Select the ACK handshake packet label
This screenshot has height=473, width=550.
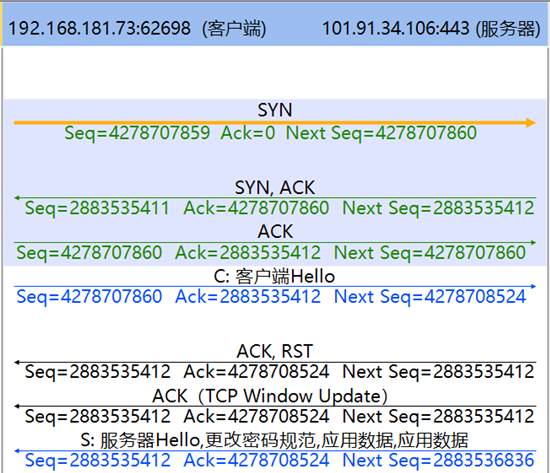coord(275,232)
